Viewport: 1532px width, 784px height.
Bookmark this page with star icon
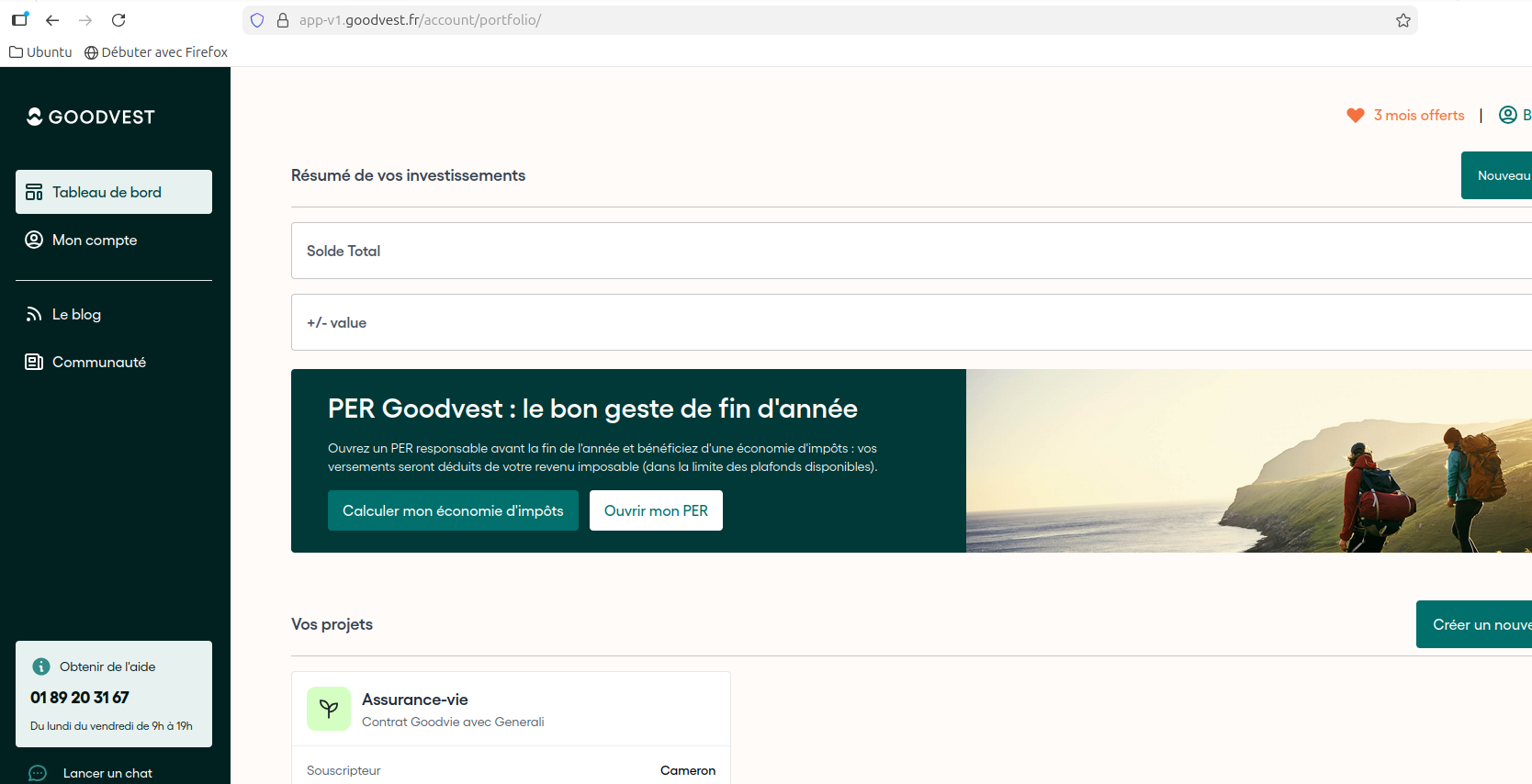coord(1402,20)
